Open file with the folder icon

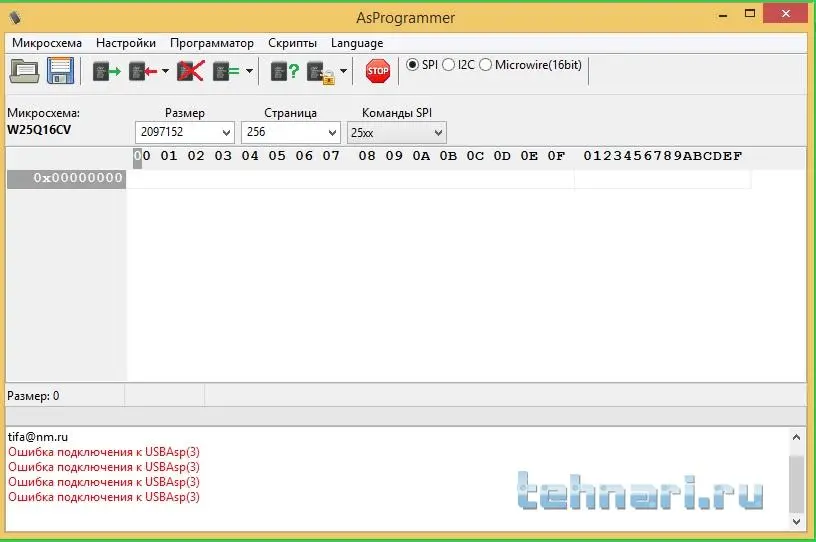coord(24,71)
